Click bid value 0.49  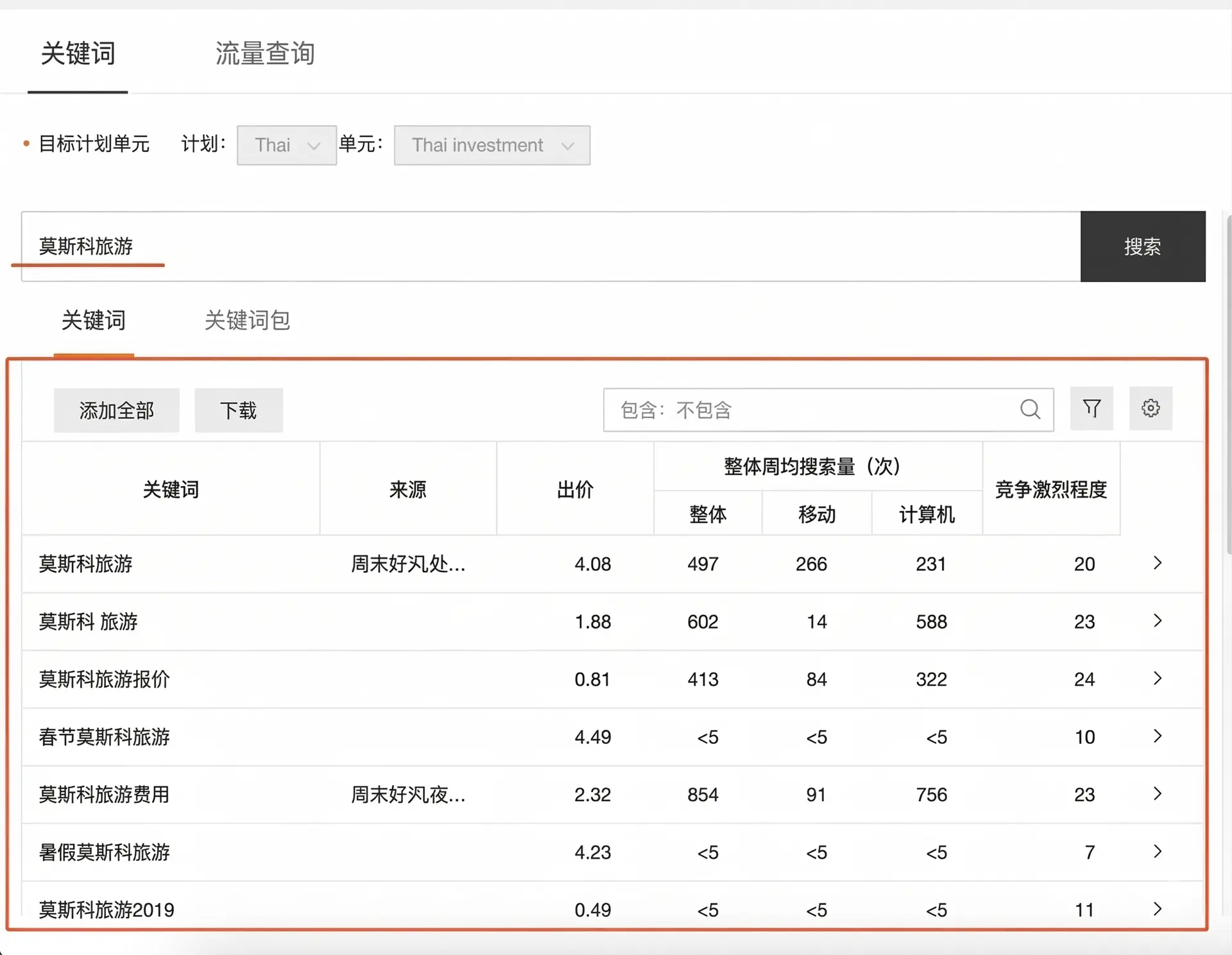click(x=592, y=909)
